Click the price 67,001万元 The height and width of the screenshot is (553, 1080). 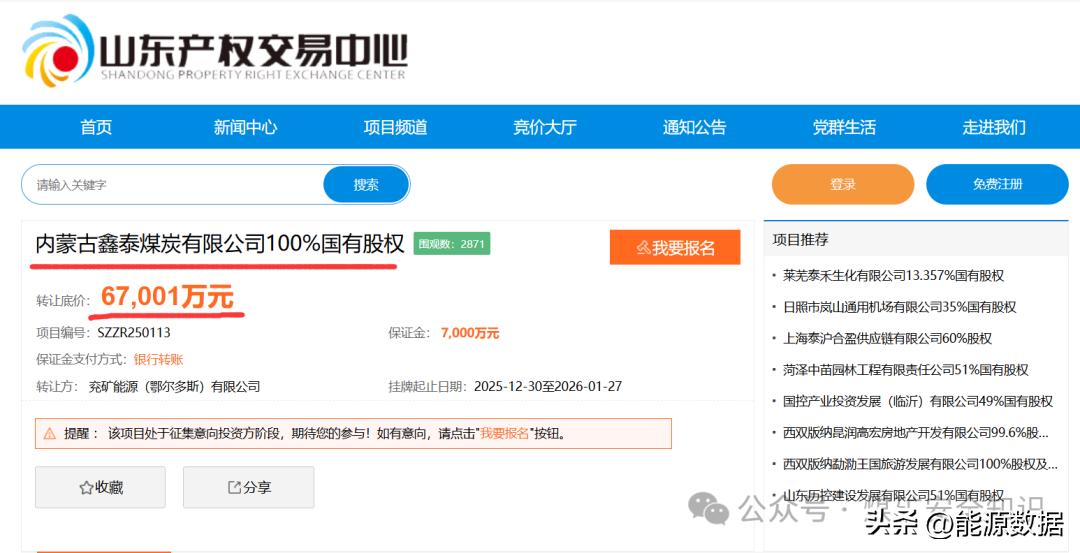click(x=167, y=297)
